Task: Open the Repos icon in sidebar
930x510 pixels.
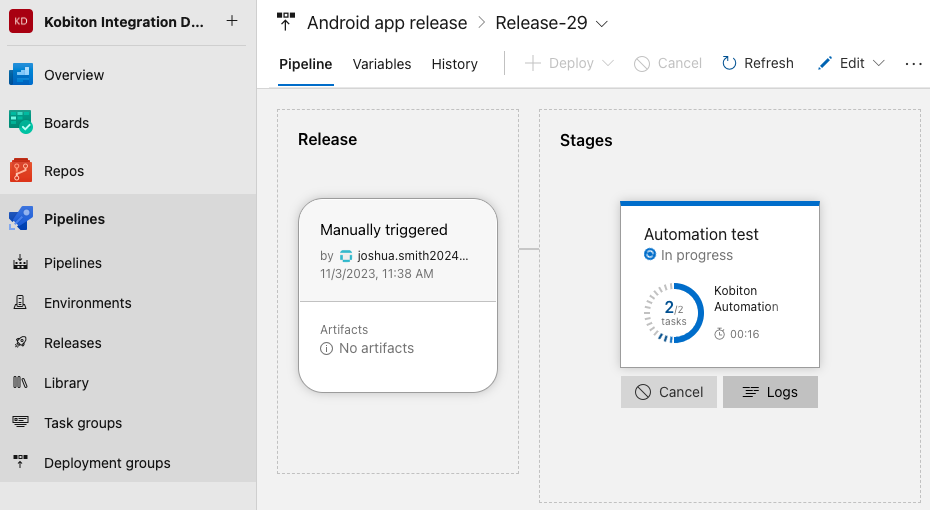Action: [x=21, y=171]
